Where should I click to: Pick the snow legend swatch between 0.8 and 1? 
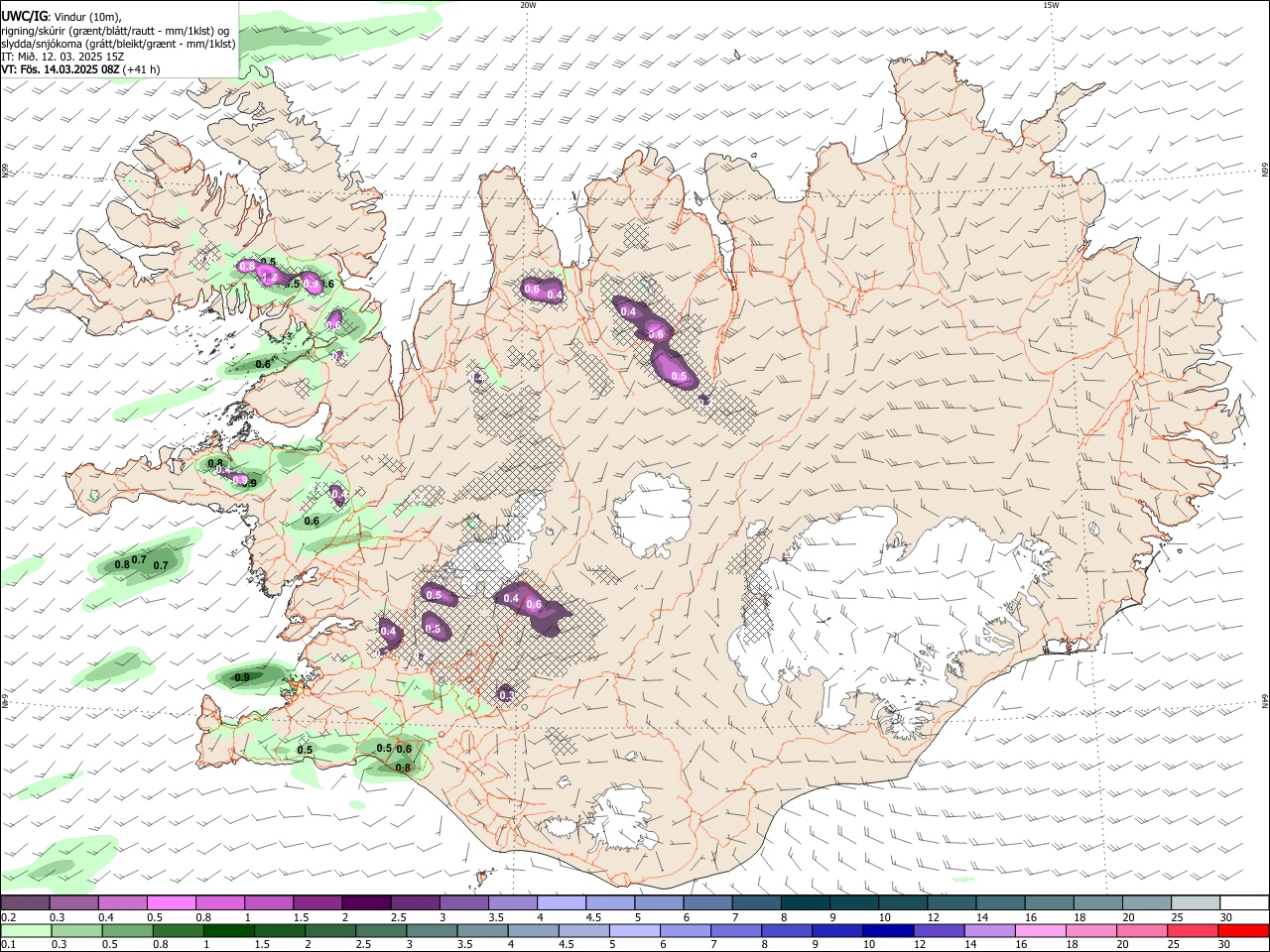(x=219, y=902)
